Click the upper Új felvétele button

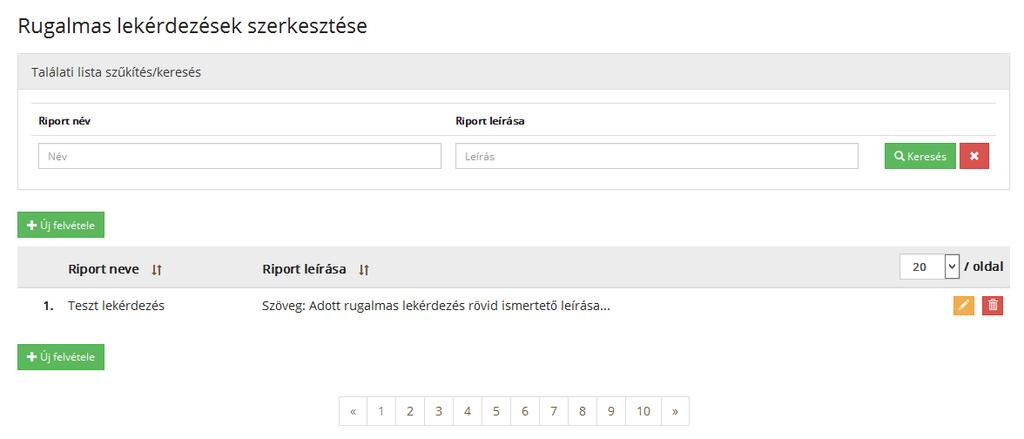click(x=61, y=225)
